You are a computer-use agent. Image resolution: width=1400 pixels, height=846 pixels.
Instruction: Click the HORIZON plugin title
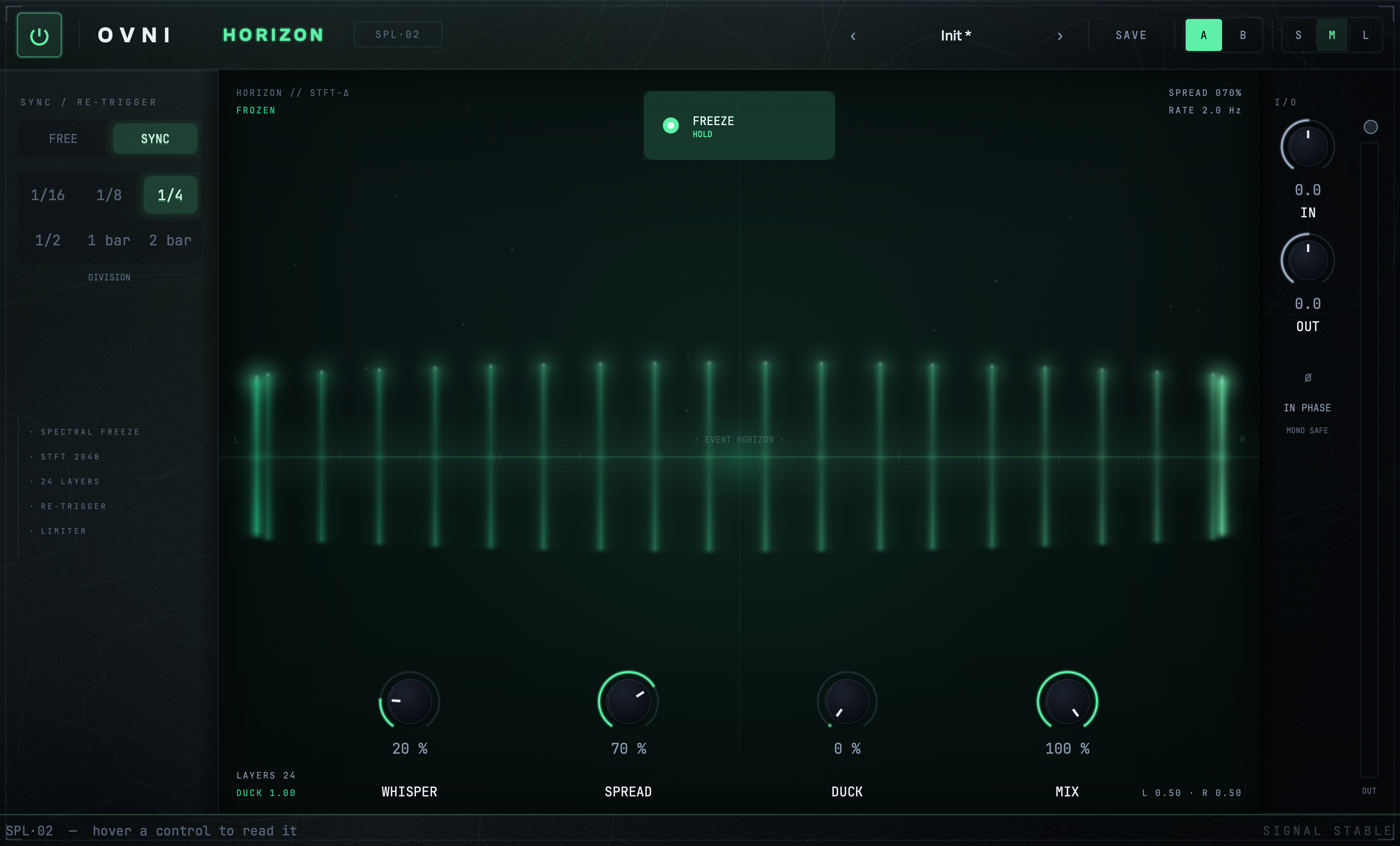click(273, 35)
